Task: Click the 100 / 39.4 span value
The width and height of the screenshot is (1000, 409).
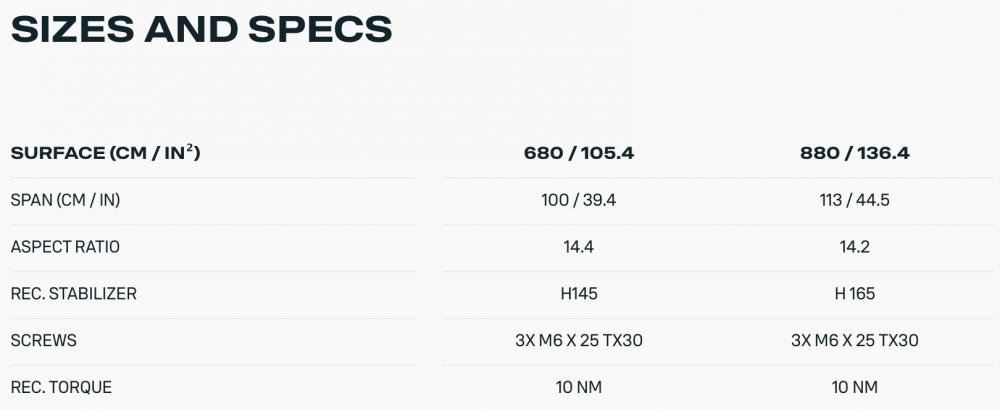Action: [x=578, y=200]
